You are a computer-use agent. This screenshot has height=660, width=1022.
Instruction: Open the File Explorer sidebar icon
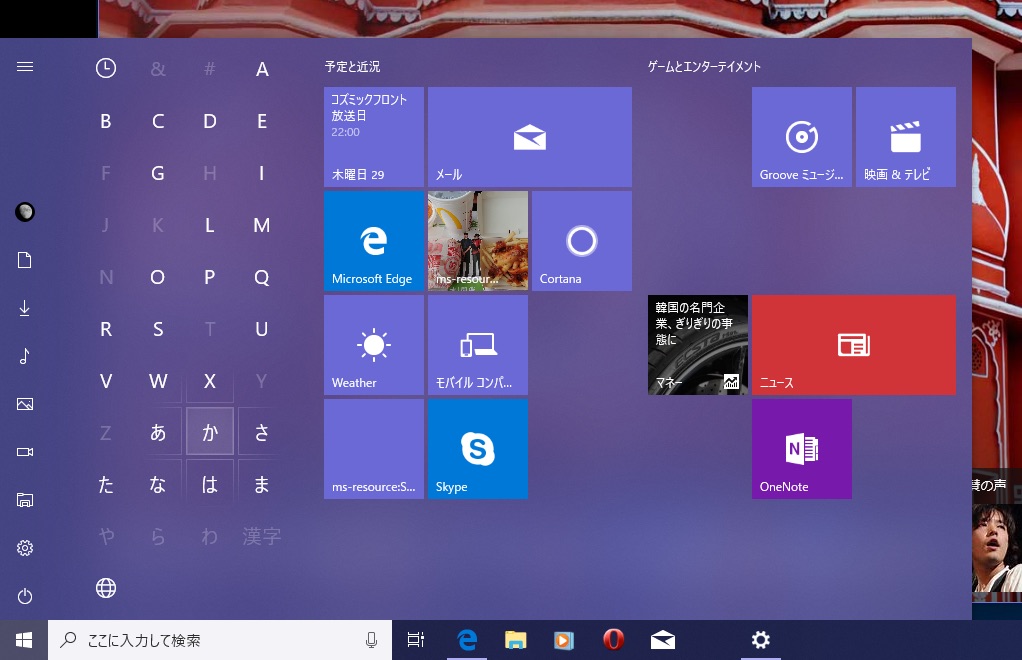tap(25, 500)
